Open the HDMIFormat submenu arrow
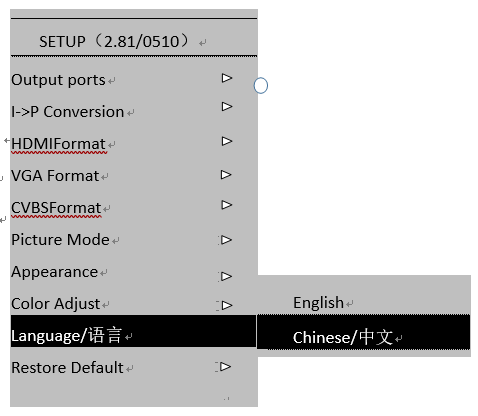Screen dimensions: 478x416 [x=227, y=141]
